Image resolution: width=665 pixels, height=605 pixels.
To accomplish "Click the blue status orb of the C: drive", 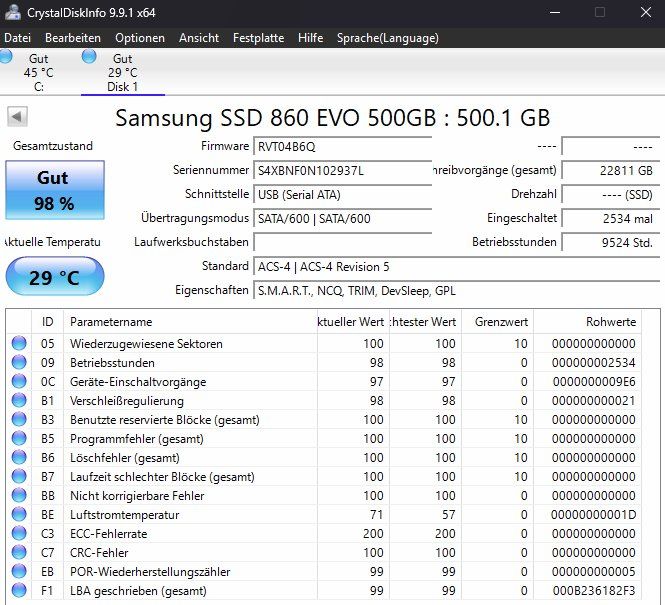I will (6, 56).
